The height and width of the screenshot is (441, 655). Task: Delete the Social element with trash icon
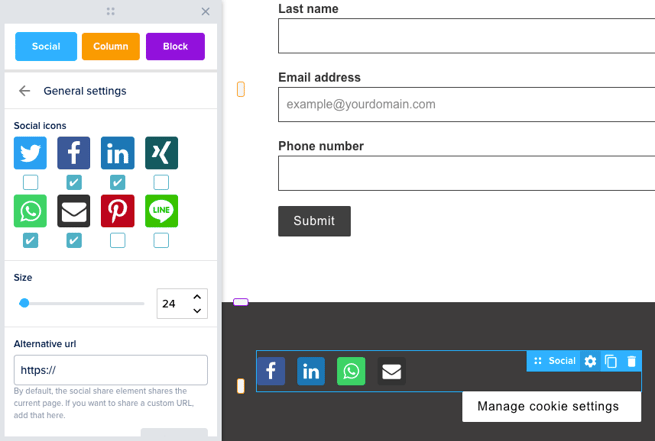coord(631,361)
